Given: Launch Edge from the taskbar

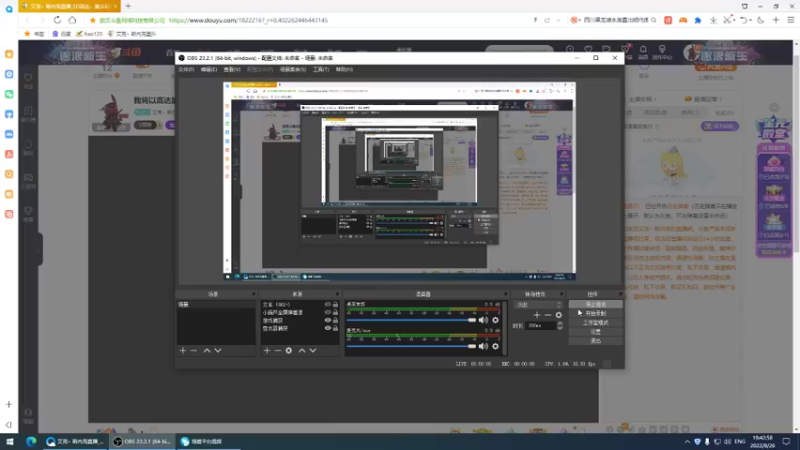Looking at the screenshot, I should [31, 441].
